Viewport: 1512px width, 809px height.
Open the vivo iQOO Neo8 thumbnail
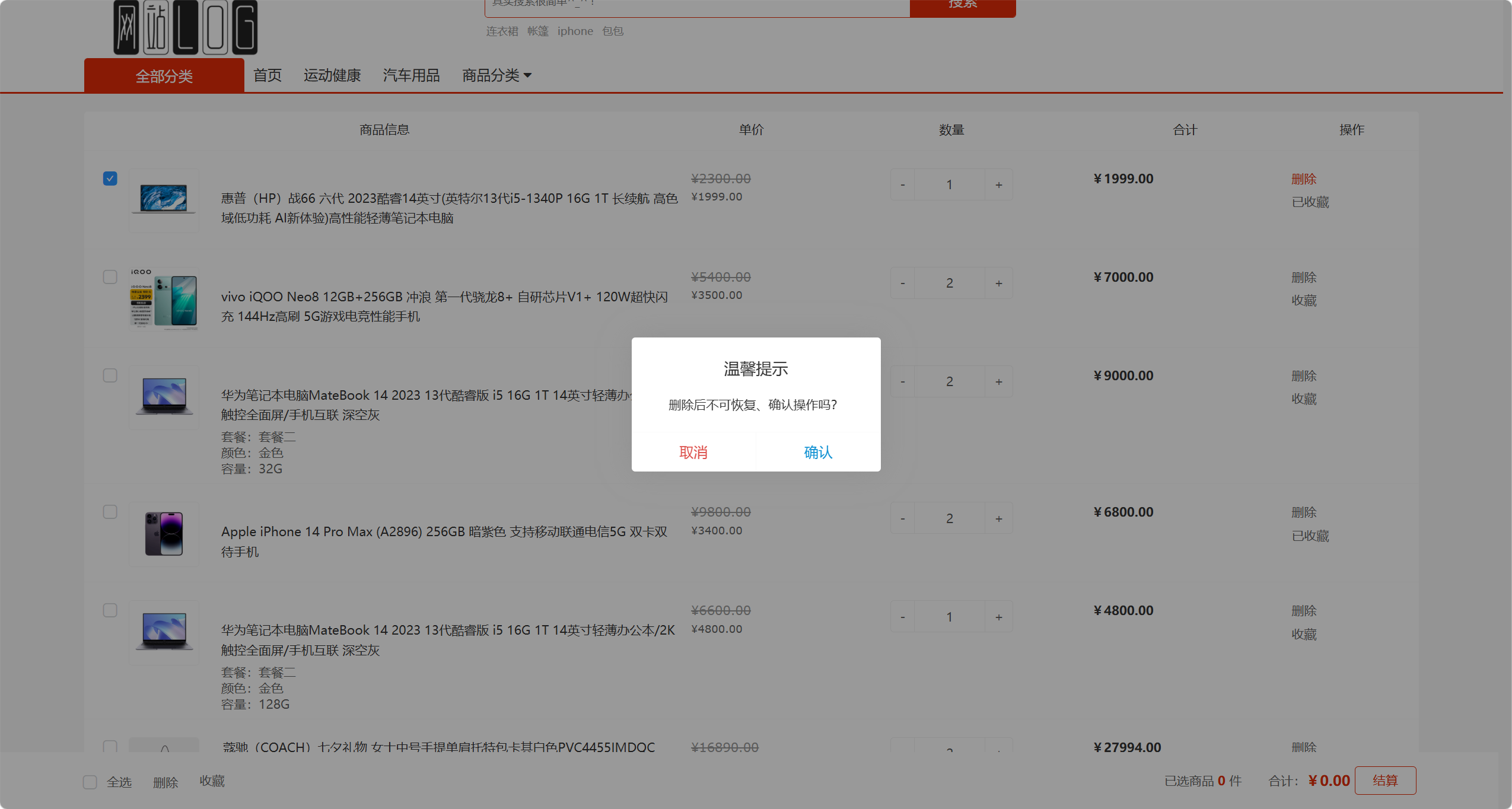coord(164,299)
